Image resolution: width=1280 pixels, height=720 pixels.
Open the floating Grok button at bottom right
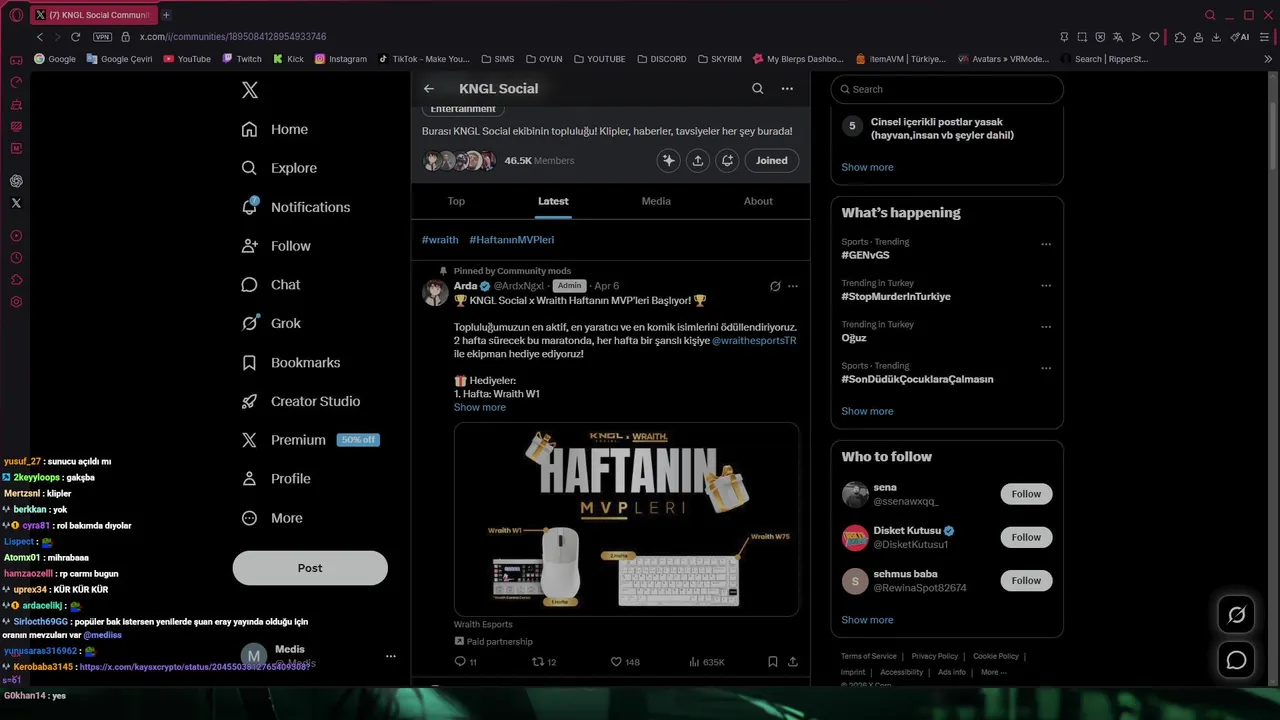pos(1237,615)
